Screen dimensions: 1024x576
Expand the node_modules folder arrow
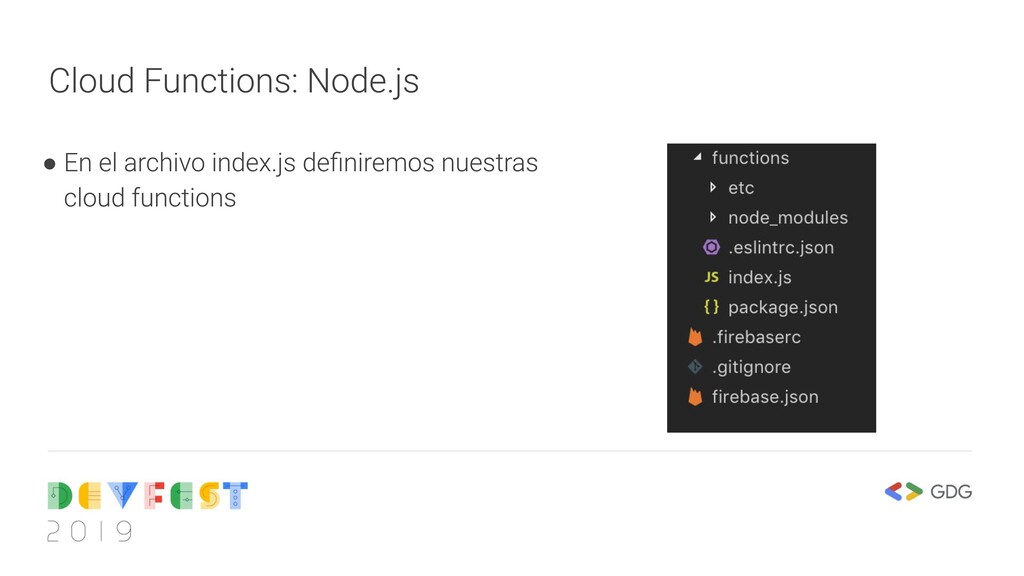(x=712, y=217)
